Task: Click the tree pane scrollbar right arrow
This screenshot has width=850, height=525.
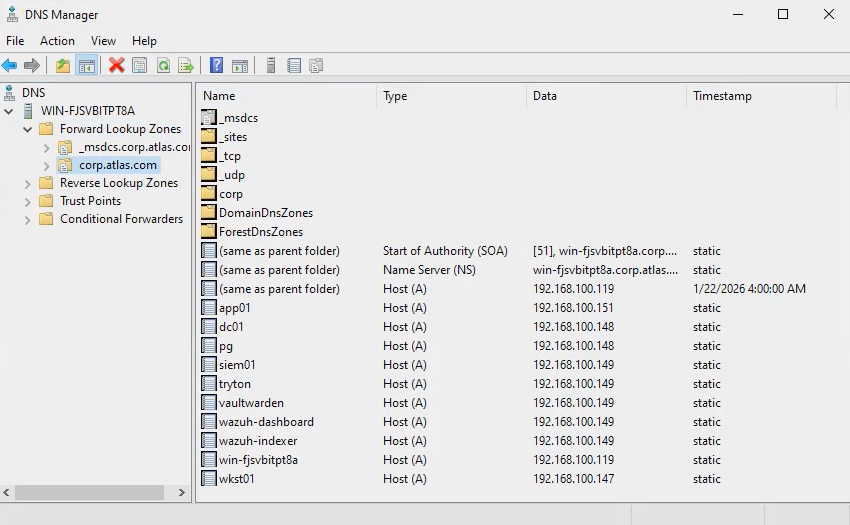Action: (x=182, y=492)
